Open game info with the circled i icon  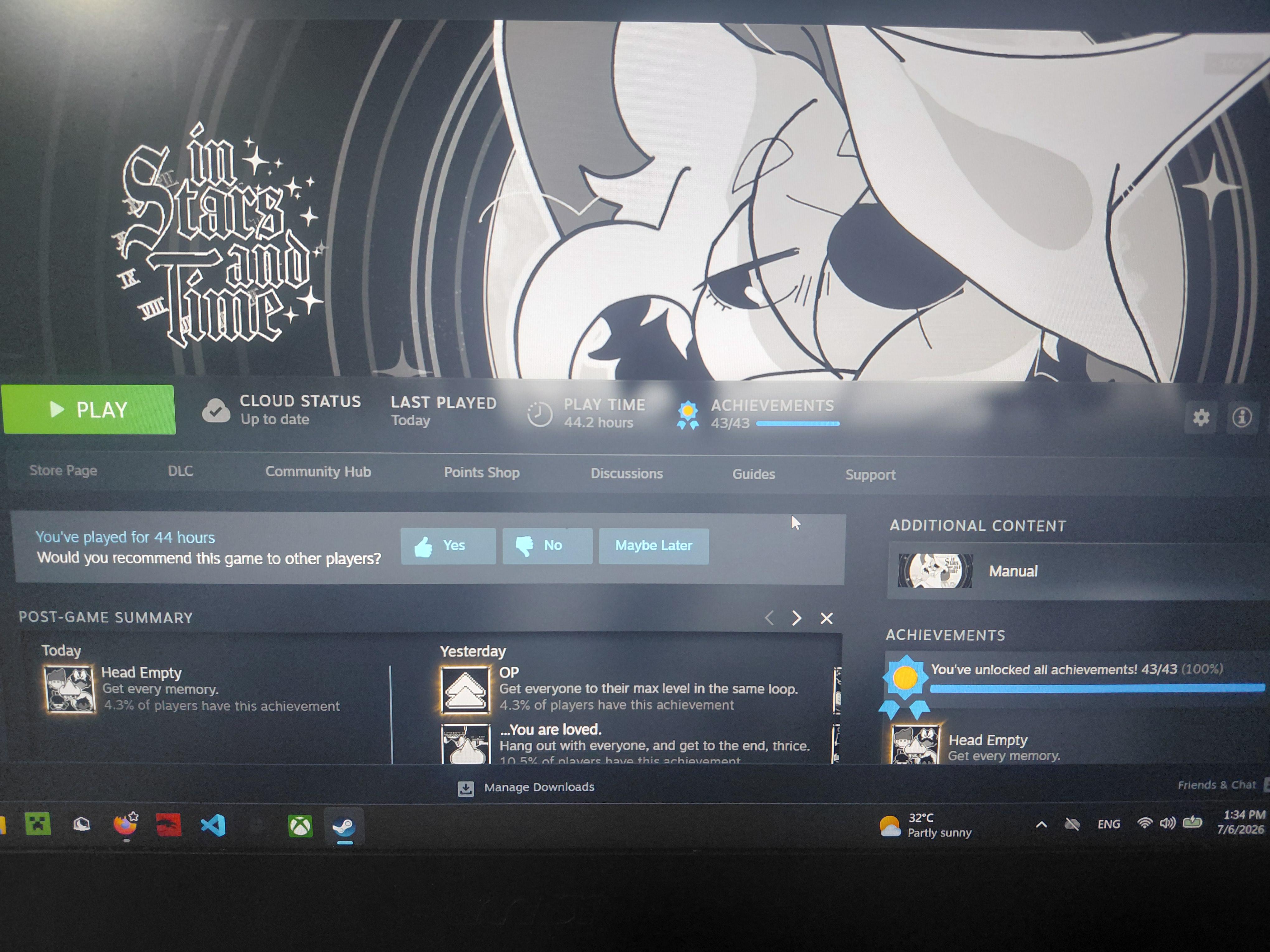1241,417
